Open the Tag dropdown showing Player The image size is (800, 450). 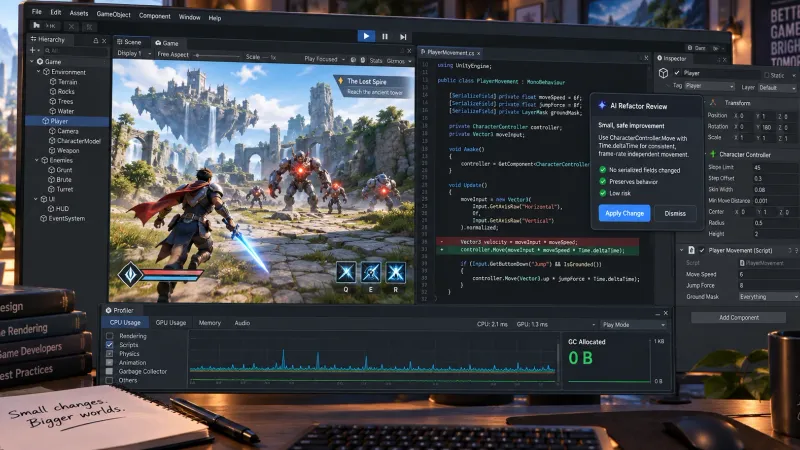point(709,86)
